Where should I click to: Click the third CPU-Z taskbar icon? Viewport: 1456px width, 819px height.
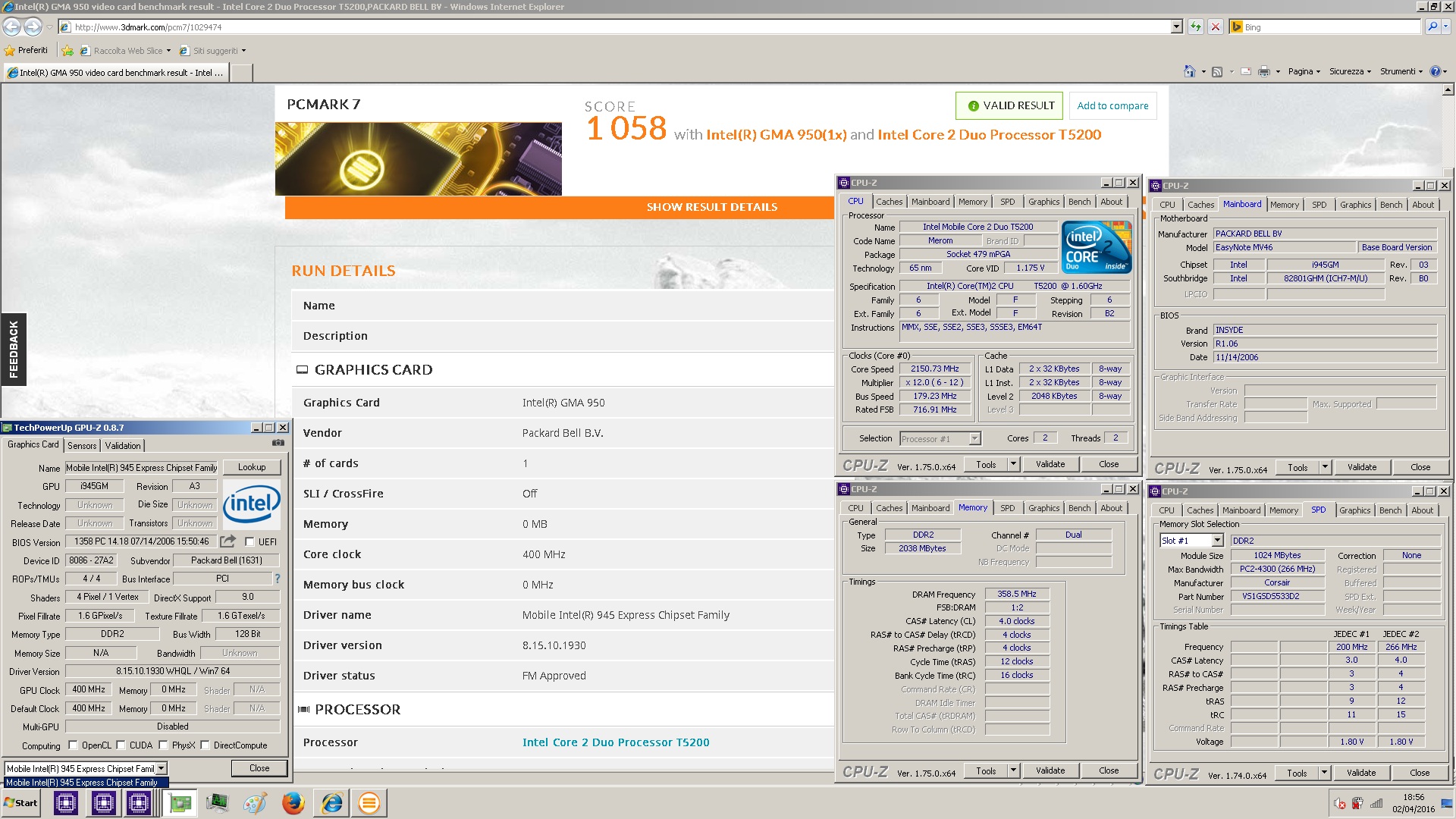pyautogui.click(x=139, y=803)
